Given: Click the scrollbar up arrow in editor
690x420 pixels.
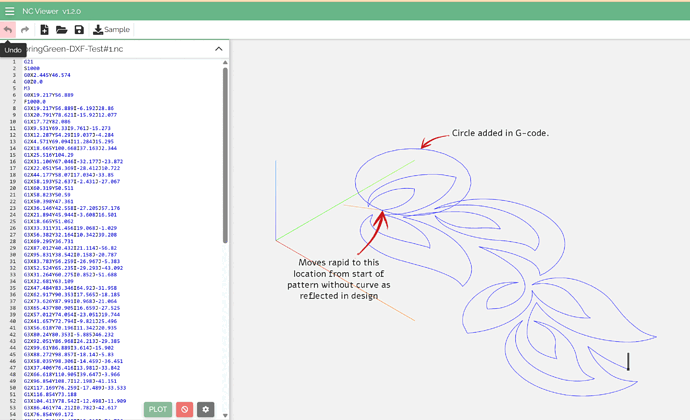Looking at the screenshot, I should click(225, 61).
